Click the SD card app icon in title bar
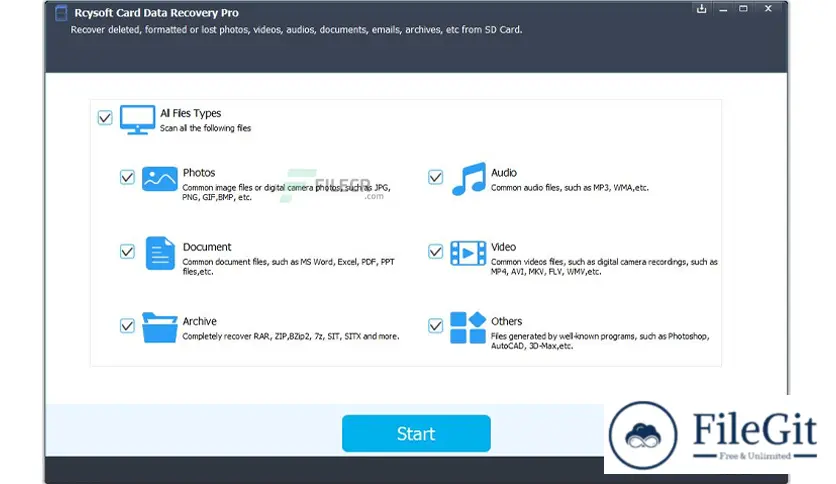Screen dimensions: 836x484 (61, 13)
